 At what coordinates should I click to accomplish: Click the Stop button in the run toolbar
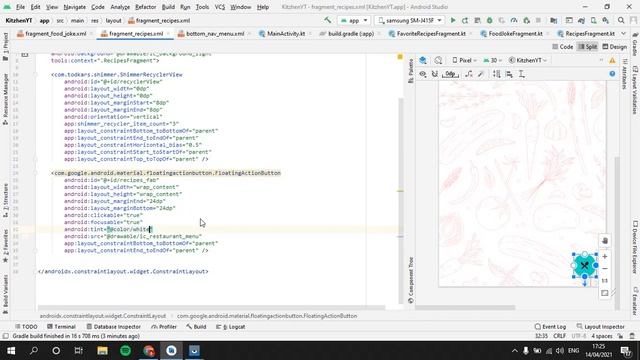tap(538, 20)
